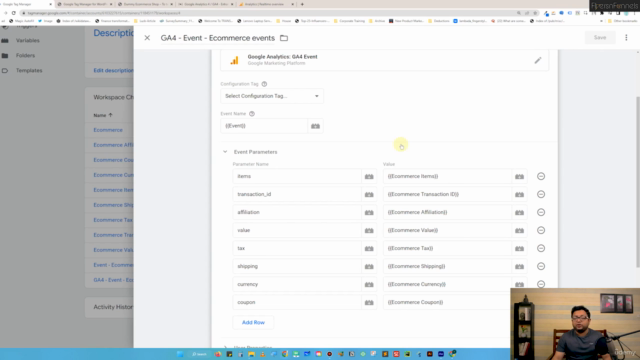This screenshot has width=640, height=360.
Task: Collapse the Event Parameters section
Action: click(x=225, y=152)
